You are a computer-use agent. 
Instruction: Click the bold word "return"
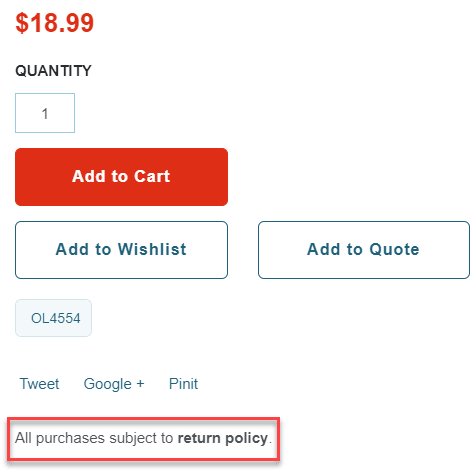coord(199,439)
